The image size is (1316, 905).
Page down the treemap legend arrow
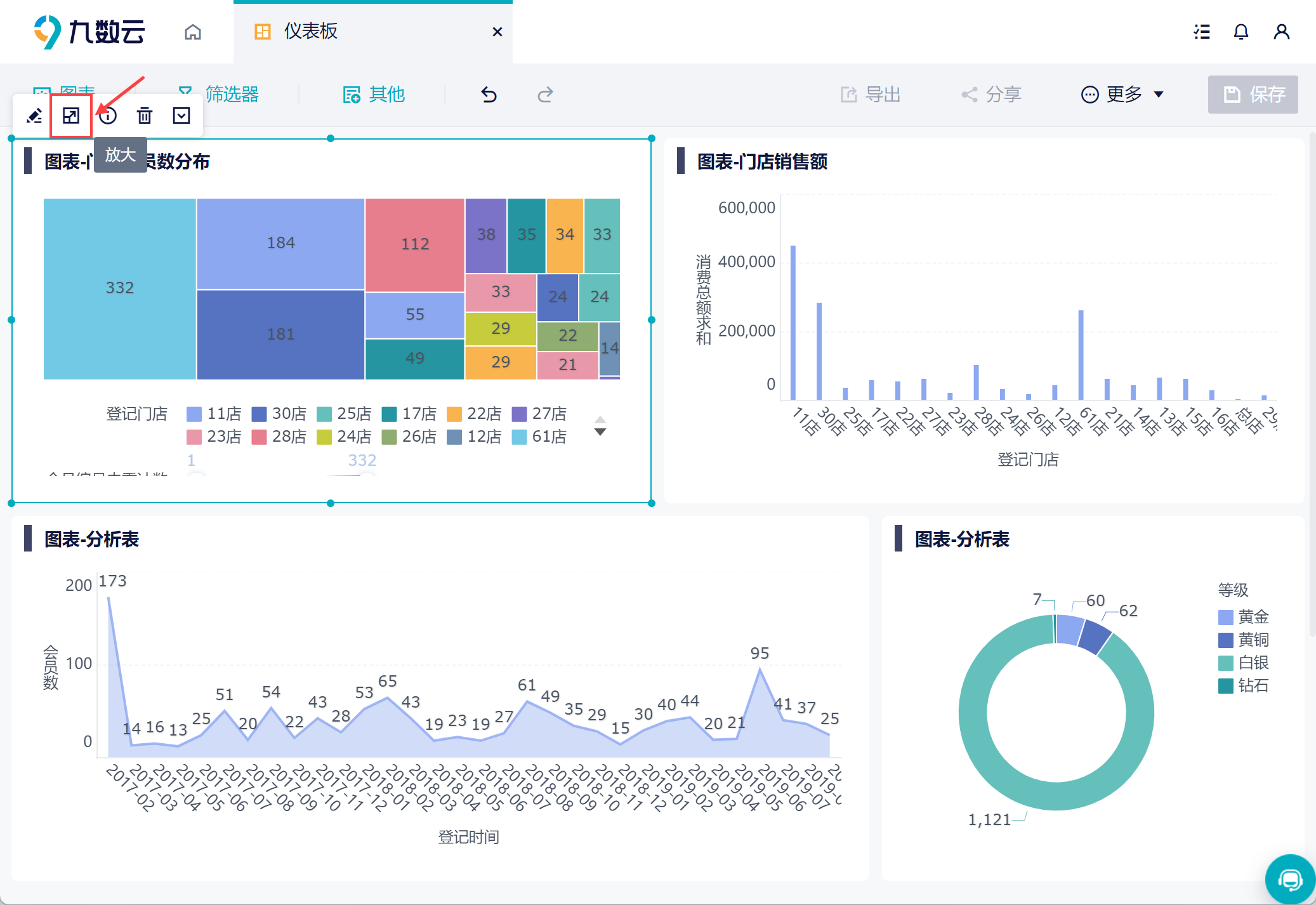click(600, 432)
